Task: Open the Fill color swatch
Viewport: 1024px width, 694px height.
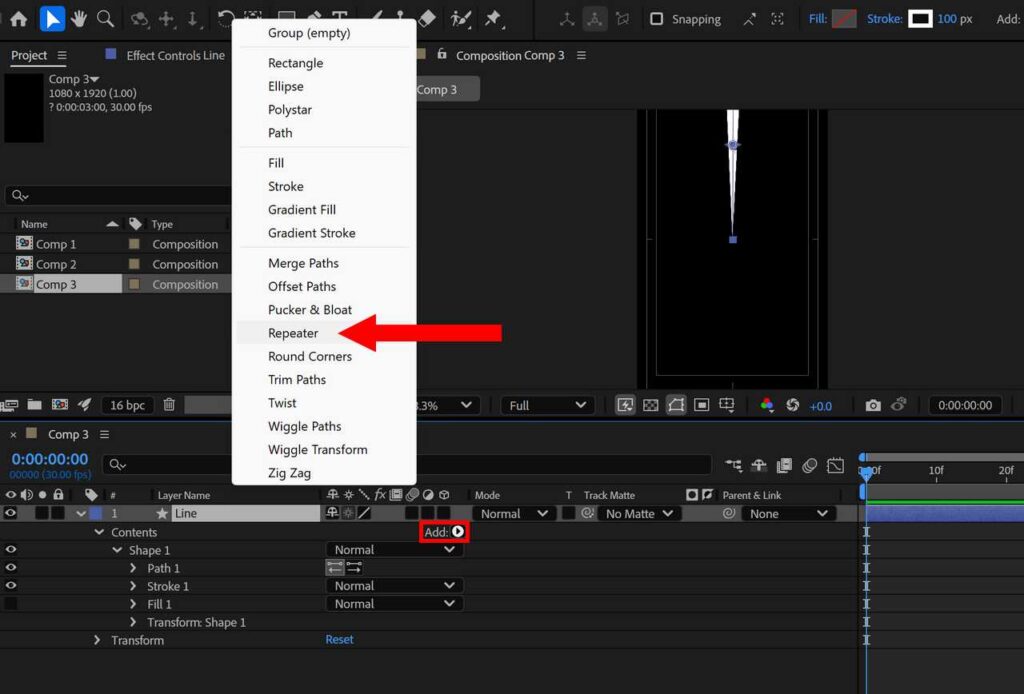Action: (x=844, y=19)
